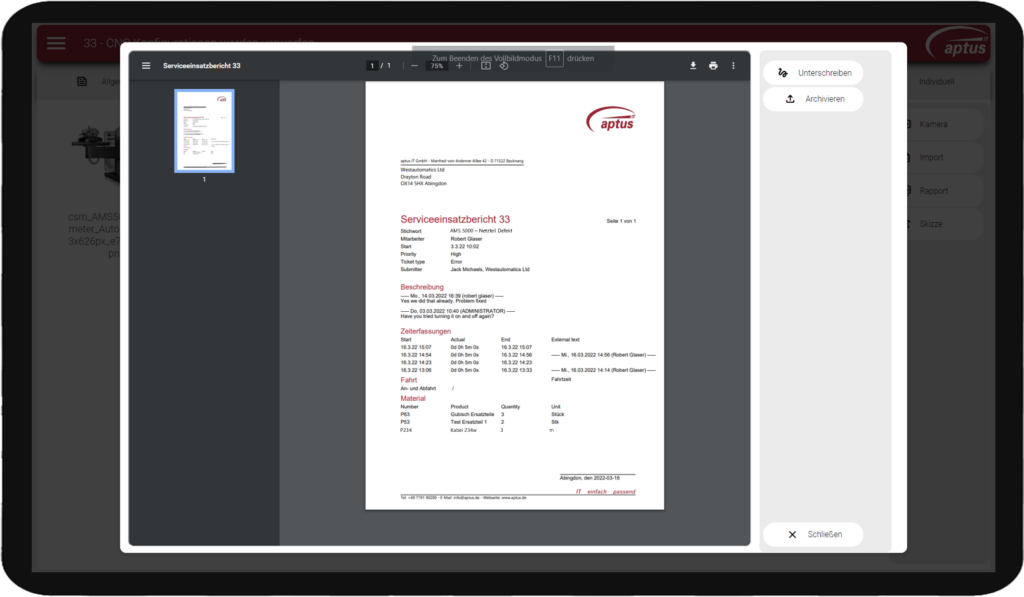The width and height of the screenshot is (1024, 597).
Task: Rotate the PDF page counterclockwise
Action: pyautogui.click(x=504, y=65)
